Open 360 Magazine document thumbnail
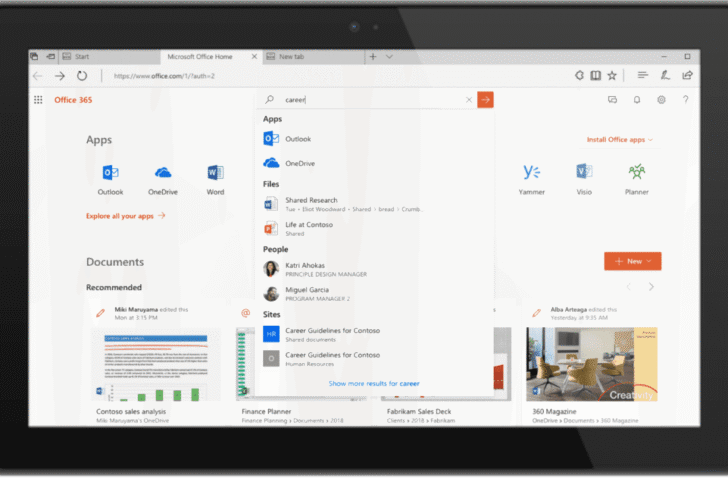The width and height of the screenshot is (728, 478). coord(592,364)
